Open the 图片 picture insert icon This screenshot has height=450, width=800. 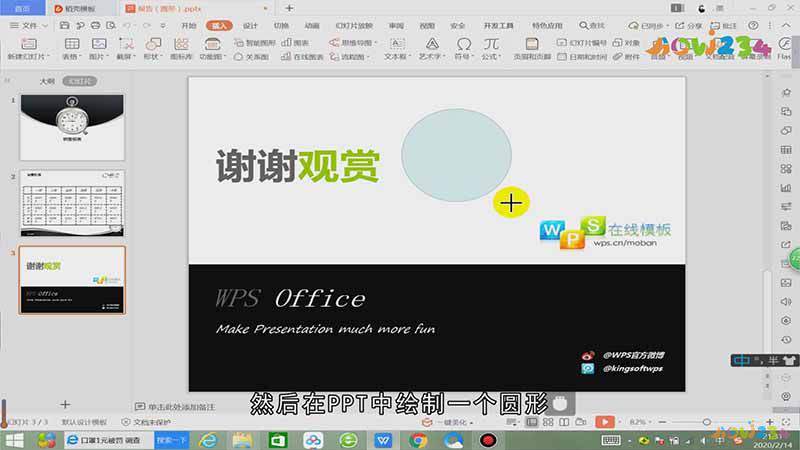(98, 49)
